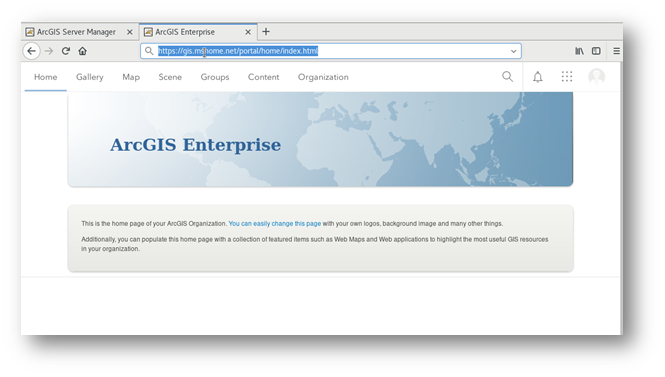
Task: Open the Organization page
Action: [323, 77]
